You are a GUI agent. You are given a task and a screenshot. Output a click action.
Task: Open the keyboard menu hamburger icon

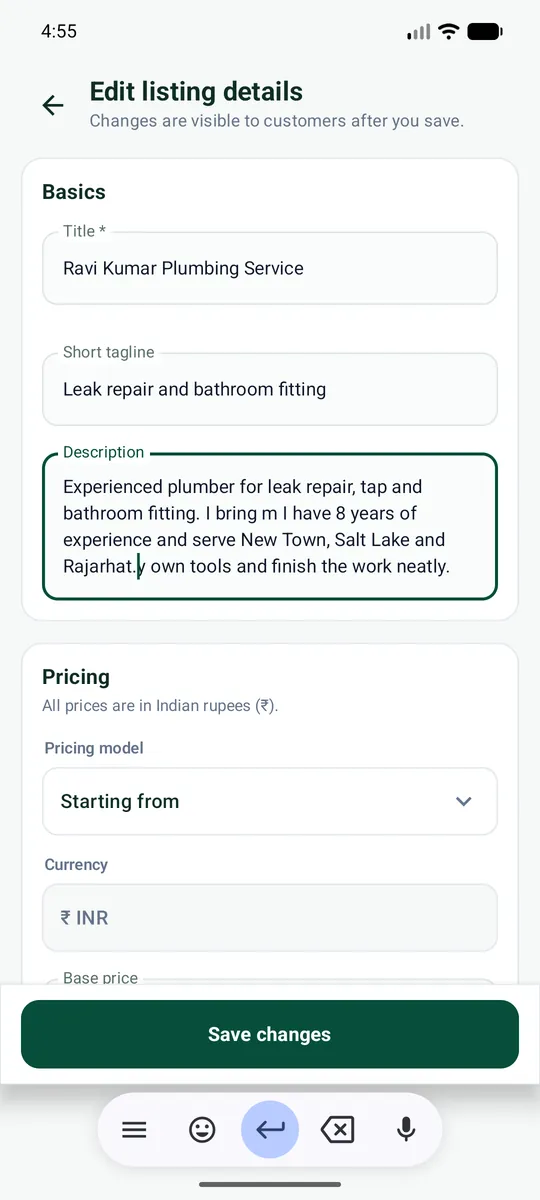134,1130
